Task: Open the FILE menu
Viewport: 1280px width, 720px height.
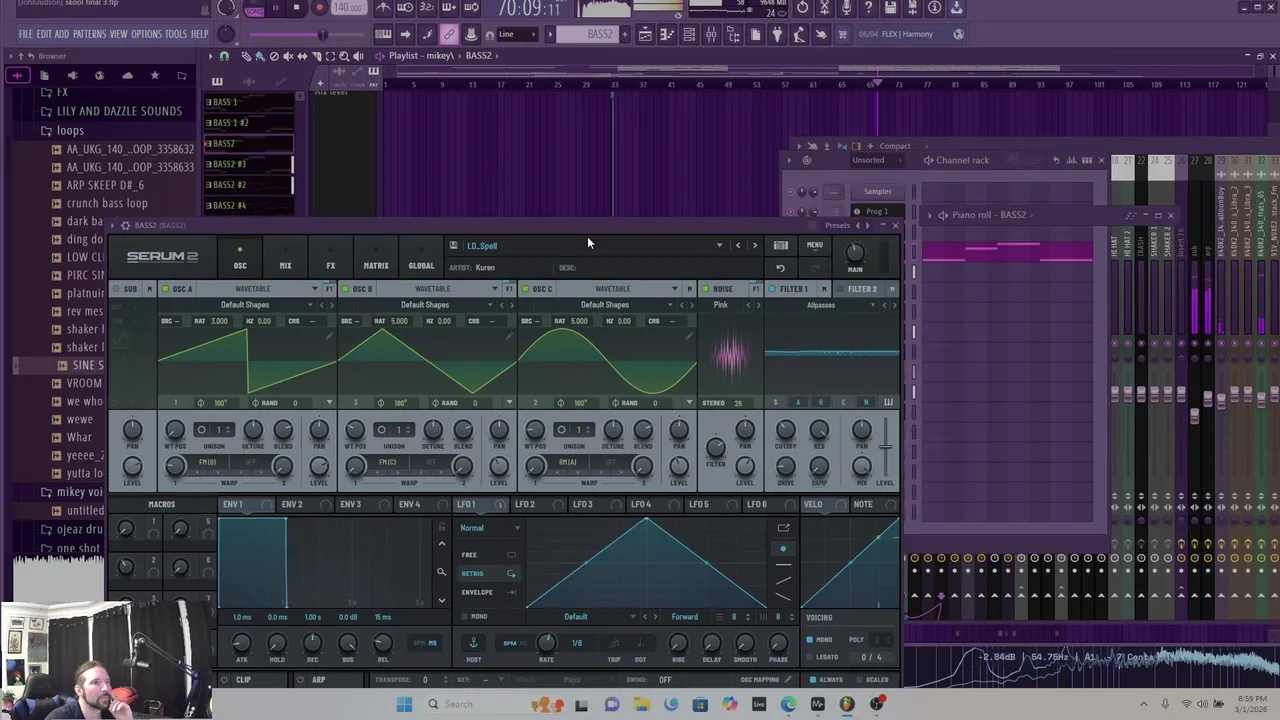Action: click(26, 34)
